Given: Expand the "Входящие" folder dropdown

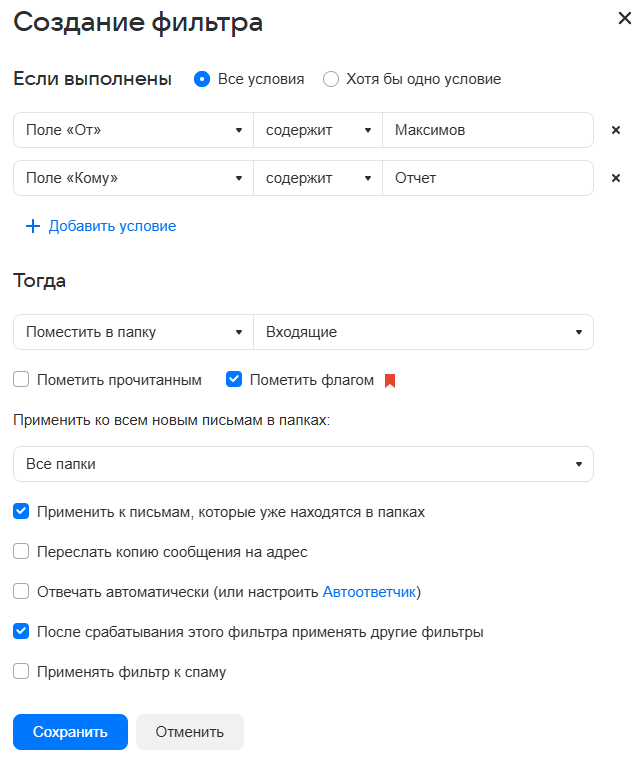Looking at the screenshot, I should [423, 332].
